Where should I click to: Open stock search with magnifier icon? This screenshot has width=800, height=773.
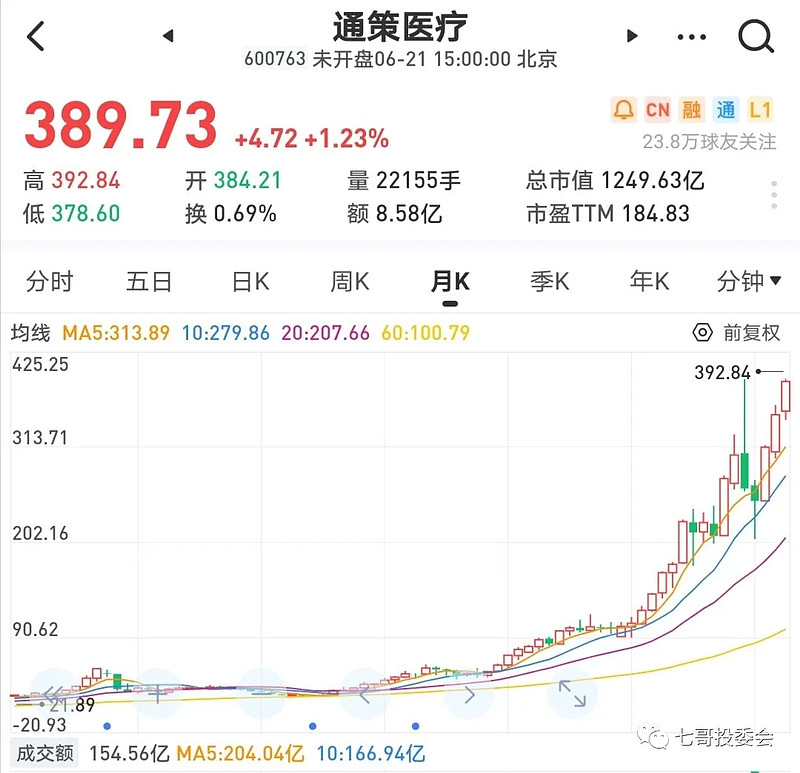756,36
